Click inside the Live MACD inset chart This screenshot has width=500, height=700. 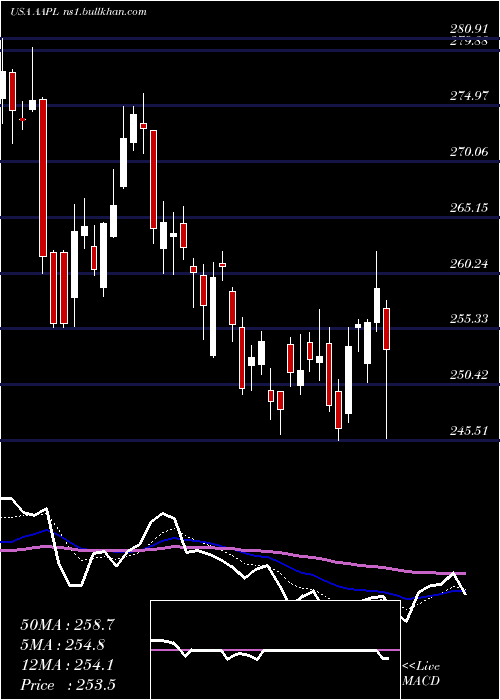coord(275,650)
